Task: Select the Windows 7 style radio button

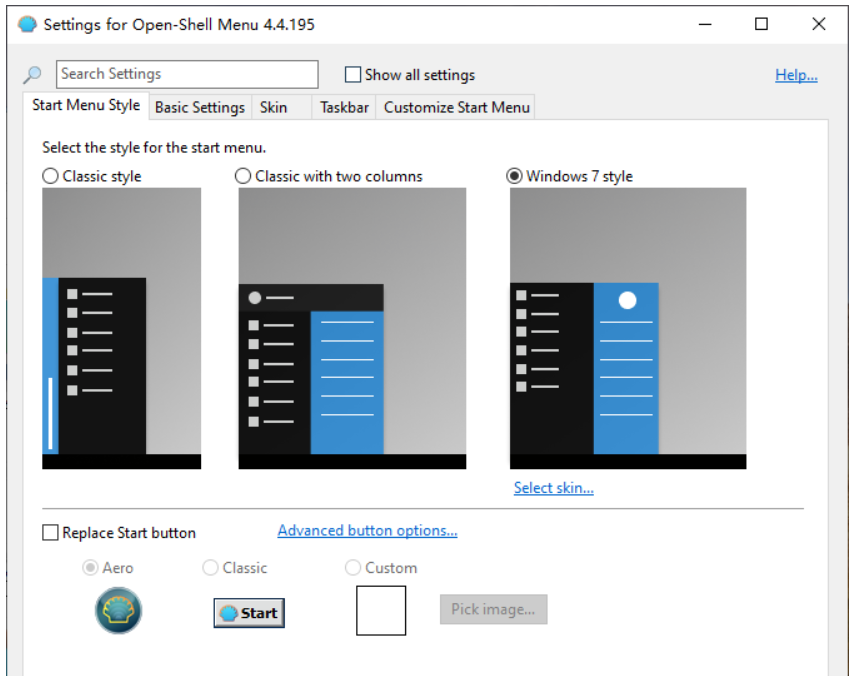Action: pyautogui.click(x=515, y=176)
